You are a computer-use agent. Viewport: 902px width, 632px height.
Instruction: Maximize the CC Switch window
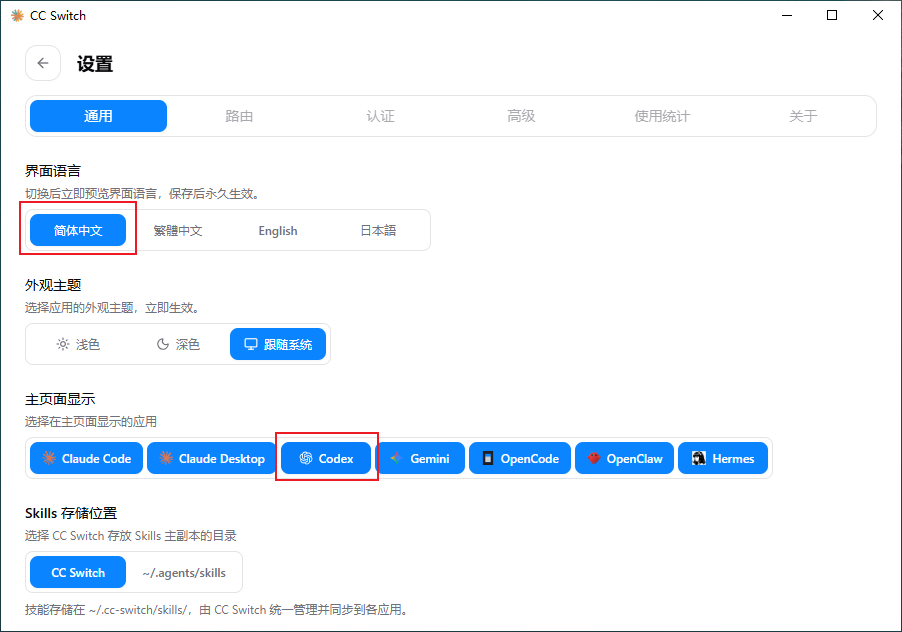832,16
